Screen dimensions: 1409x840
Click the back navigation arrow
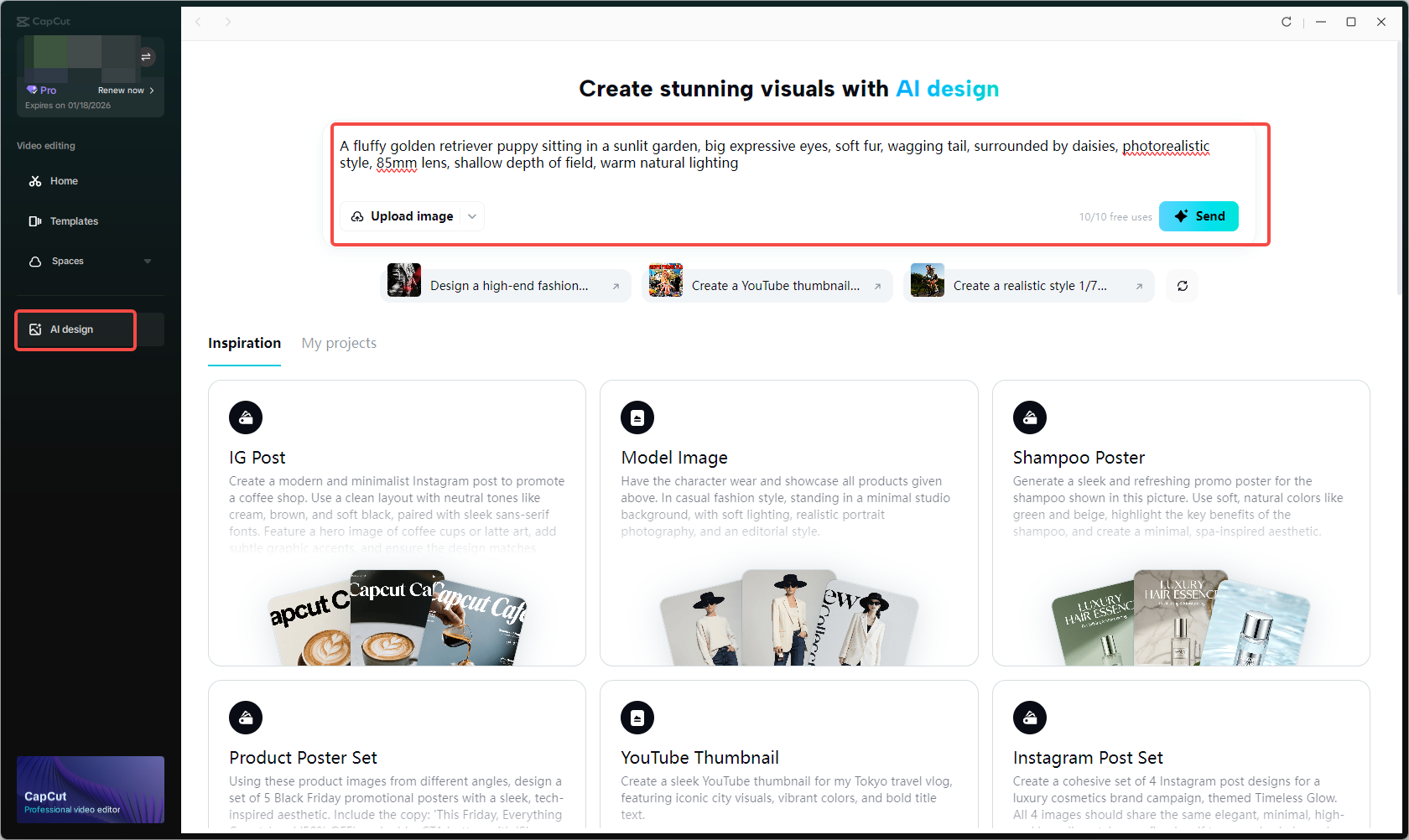(x=198, y=22)
